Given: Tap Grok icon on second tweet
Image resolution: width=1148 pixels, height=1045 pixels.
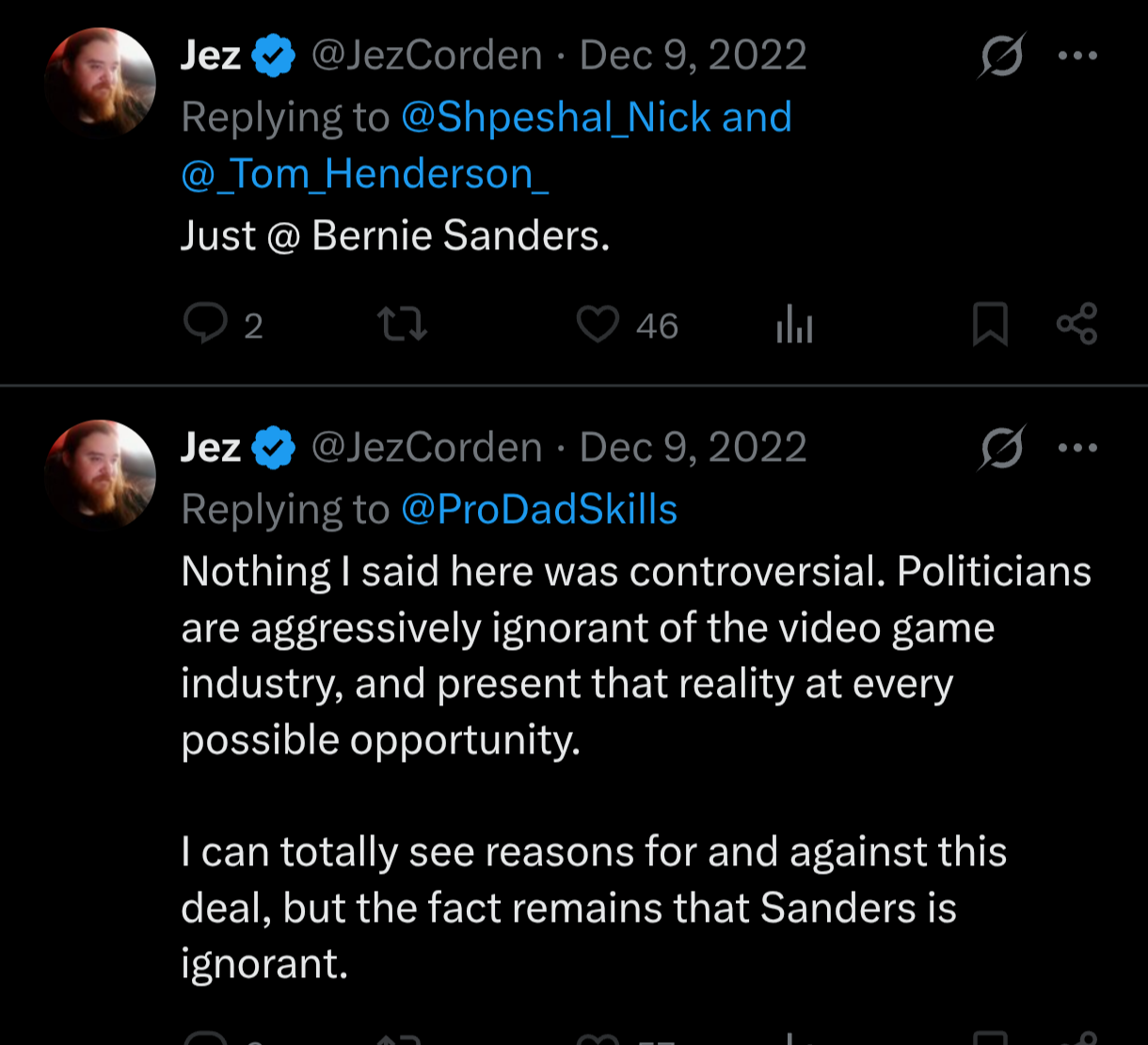Looking at the screenshot, I should 1001,448.
